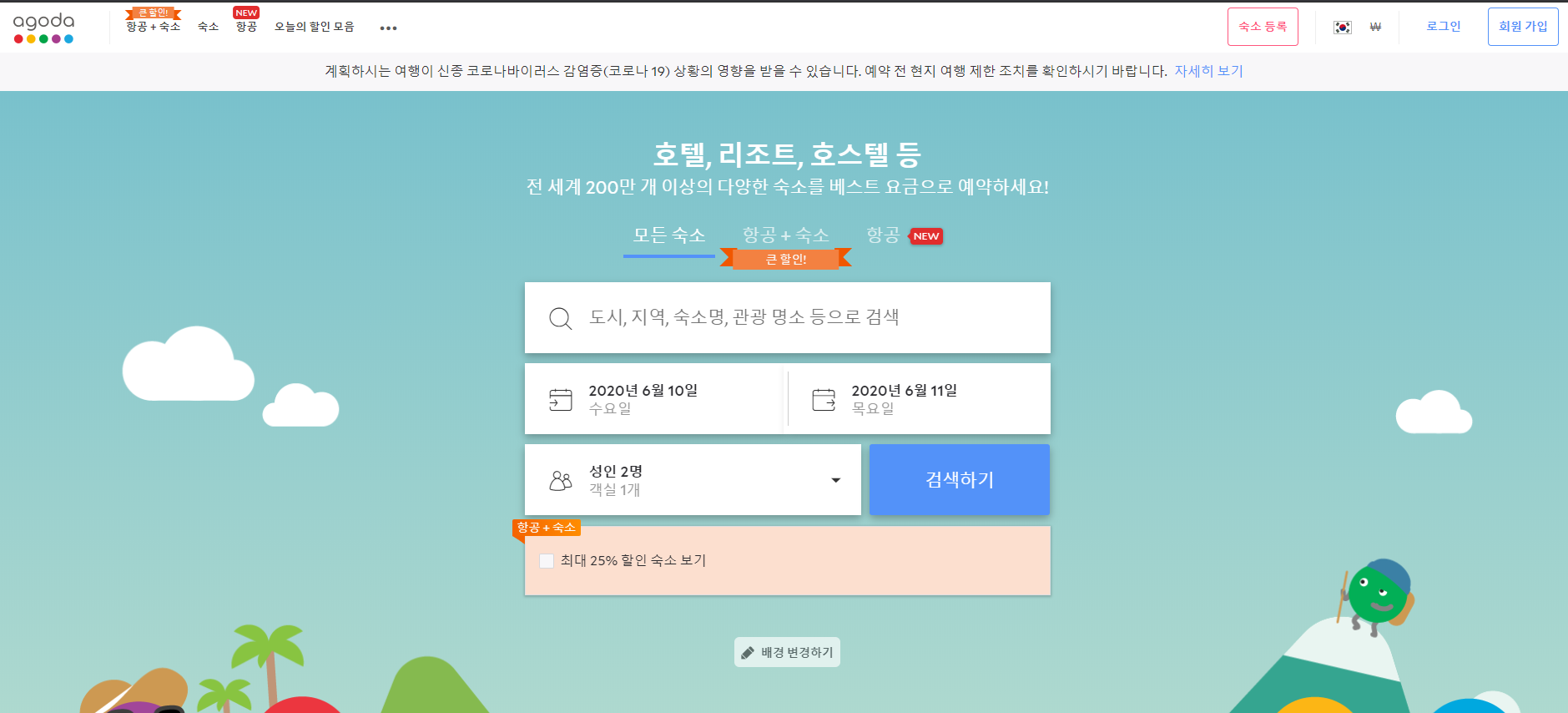Screen dimensions: 1568x713
Task: Open check-in date 2020년 6월 10일 picker
Action: (x=653, y=399)
